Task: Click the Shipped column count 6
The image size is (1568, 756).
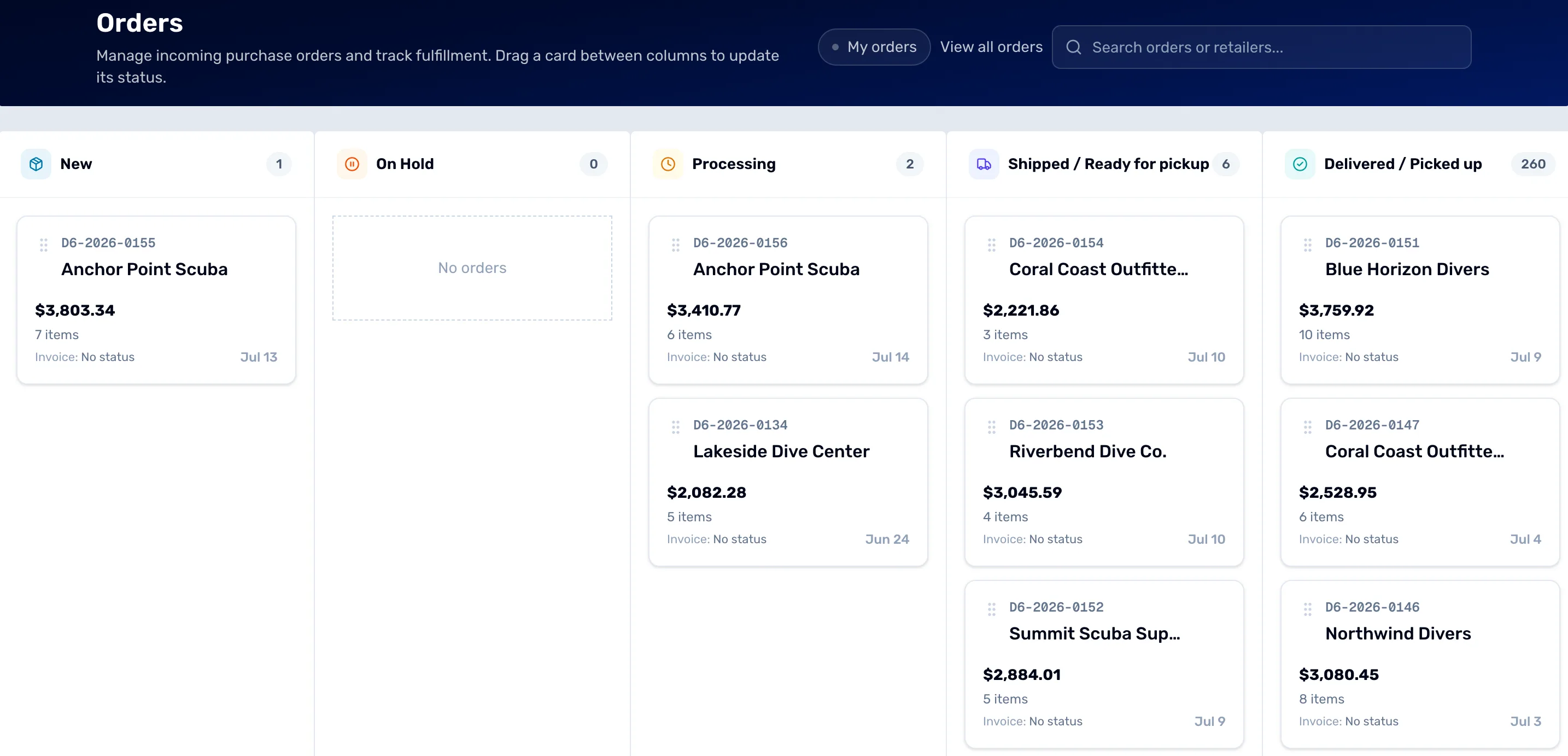Action: tap(1226, 164)
